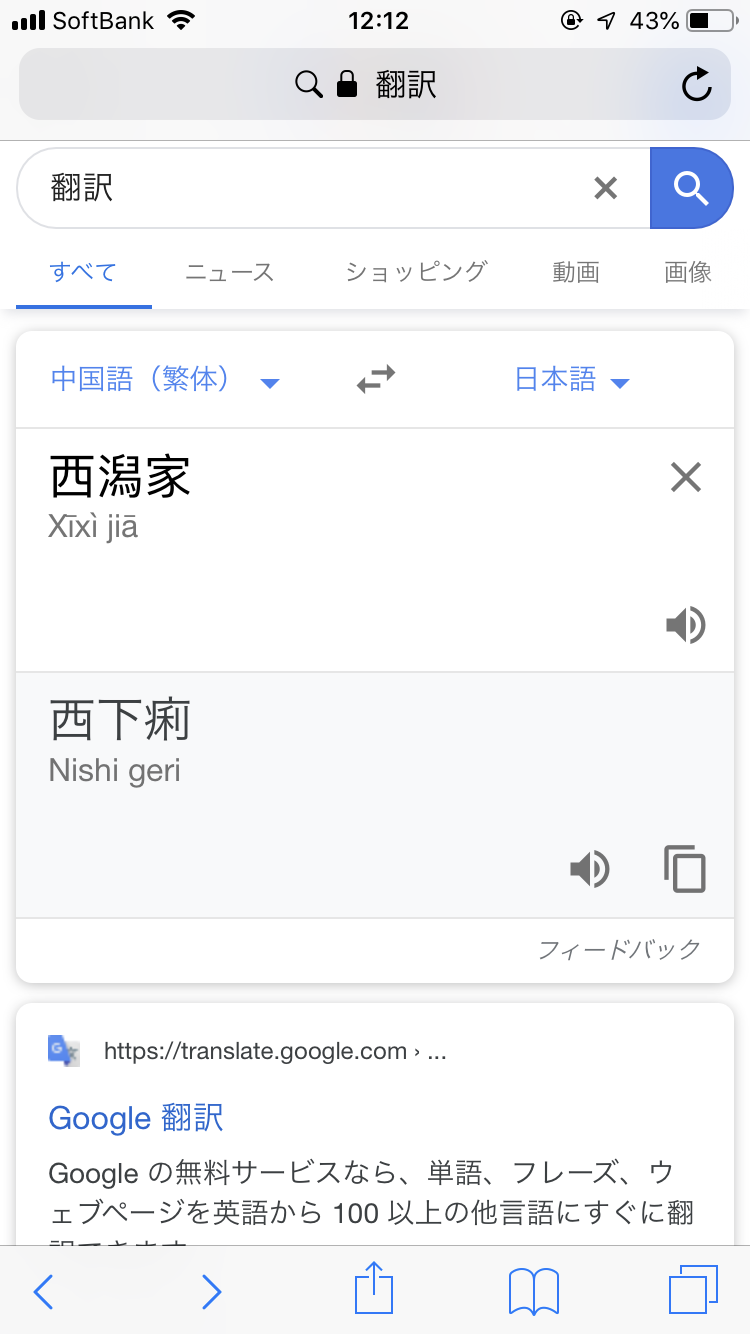
Task: Open the Google 翻訳 result link
Action: 136,1117
